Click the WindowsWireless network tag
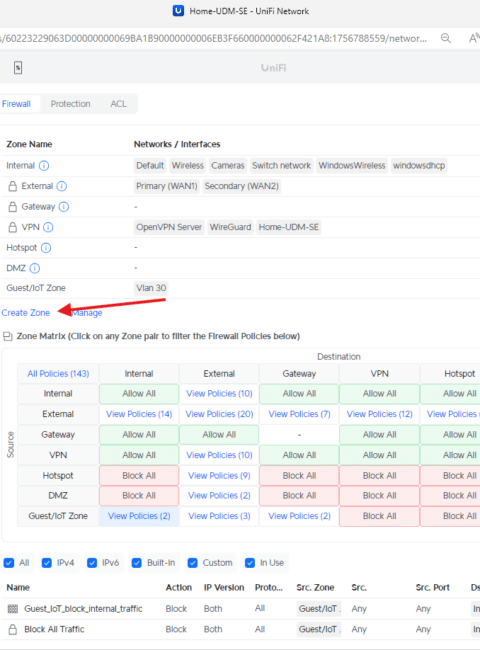480x650 pixels. coord(352,166)
